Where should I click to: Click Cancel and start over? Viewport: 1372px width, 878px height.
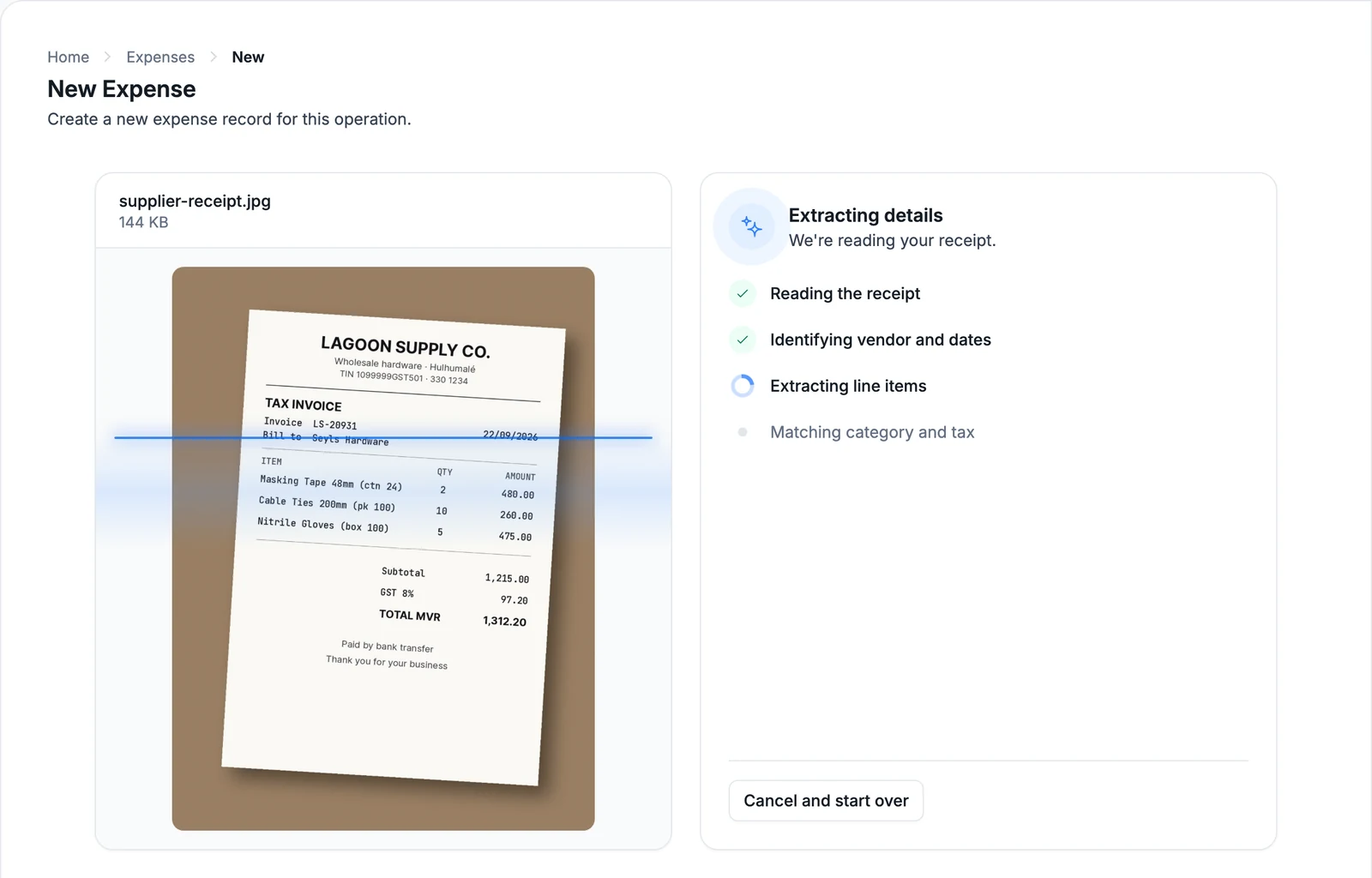tap(826, 801)
